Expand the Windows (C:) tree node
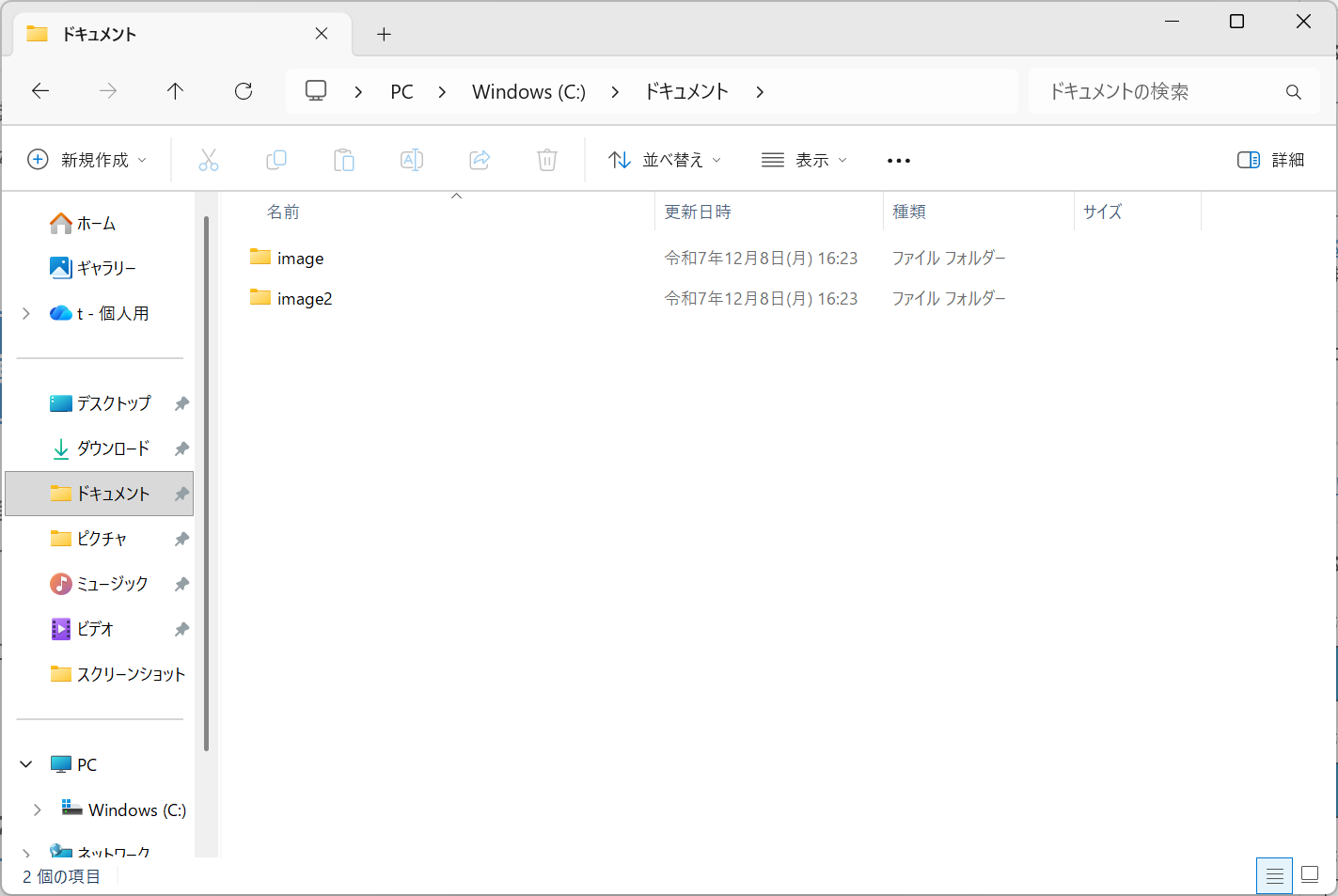This screenshot has height=896, width=1338. (x=38, y=810)
